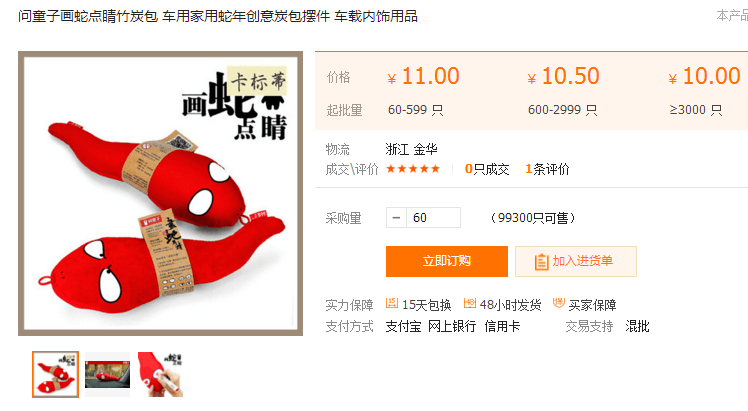
Task: Click the purchase quantity input field
Action: point(433,218)
